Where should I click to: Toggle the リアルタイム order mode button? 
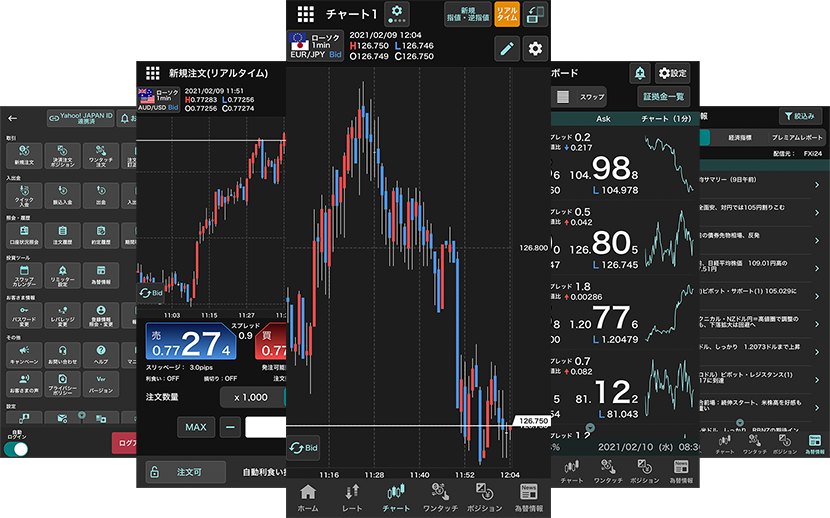point(507,14)
